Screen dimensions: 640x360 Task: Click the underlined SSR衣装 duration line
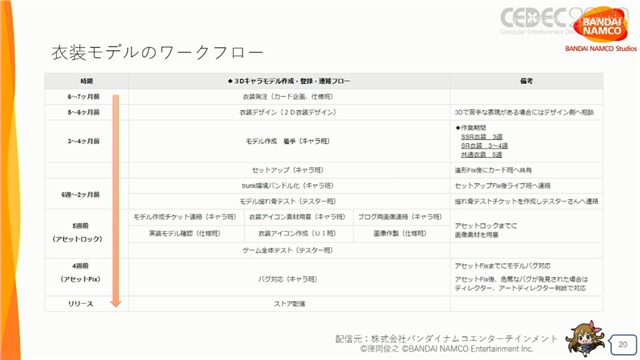(482, 137)
